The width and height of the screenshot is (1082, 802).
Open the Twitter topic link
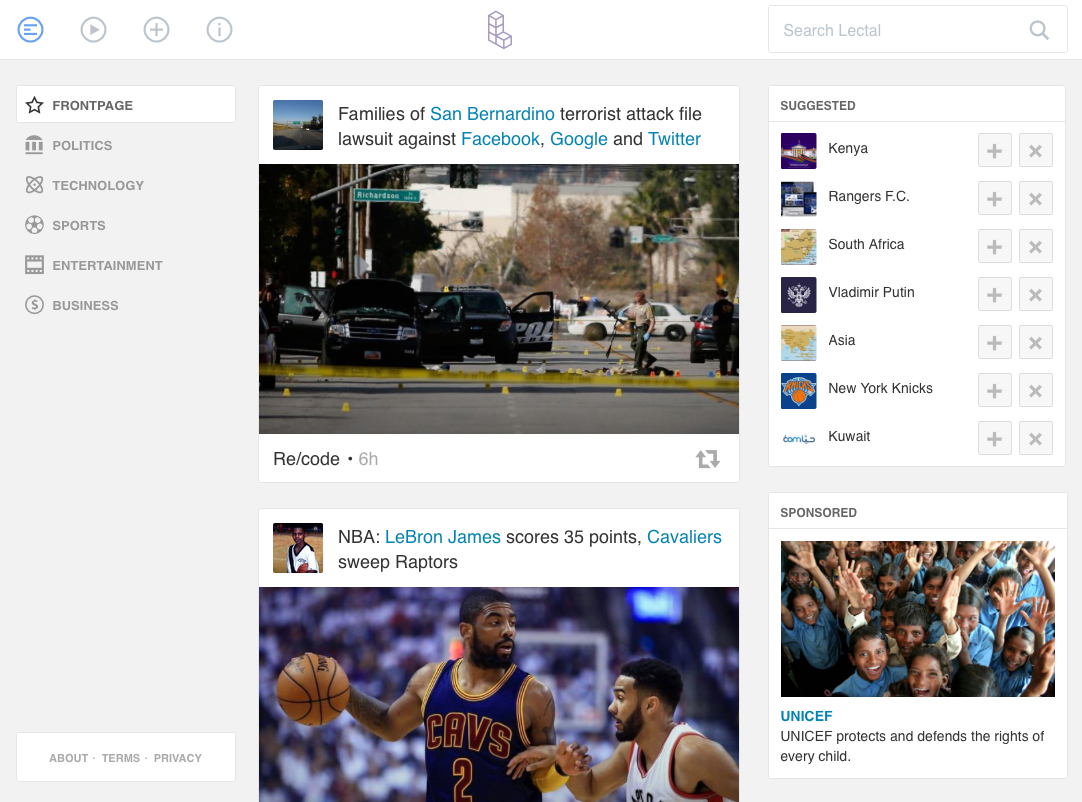674,139
